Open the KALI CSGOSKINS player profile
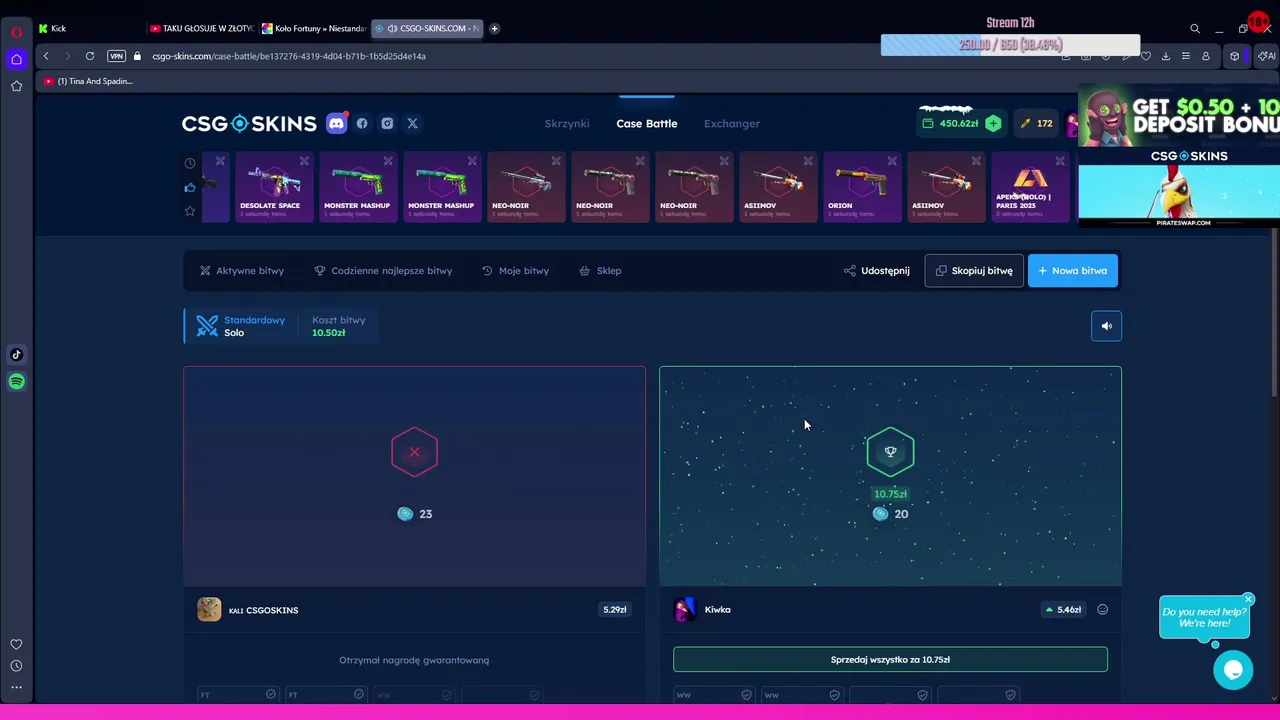 click(x=248, y=610)
